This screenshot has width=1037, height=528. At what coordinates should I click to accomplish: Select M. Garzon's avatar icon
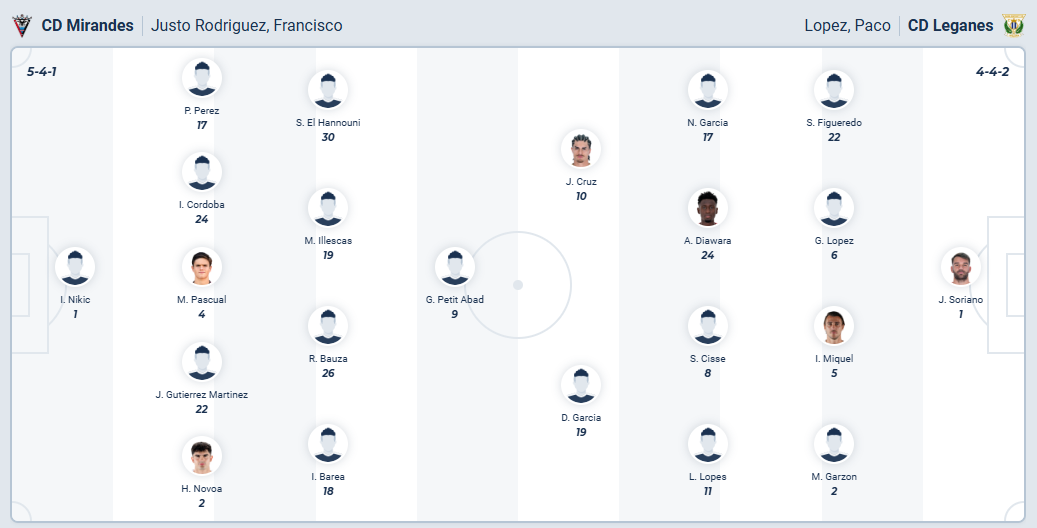pyautogui.click(x=833, y=444)
